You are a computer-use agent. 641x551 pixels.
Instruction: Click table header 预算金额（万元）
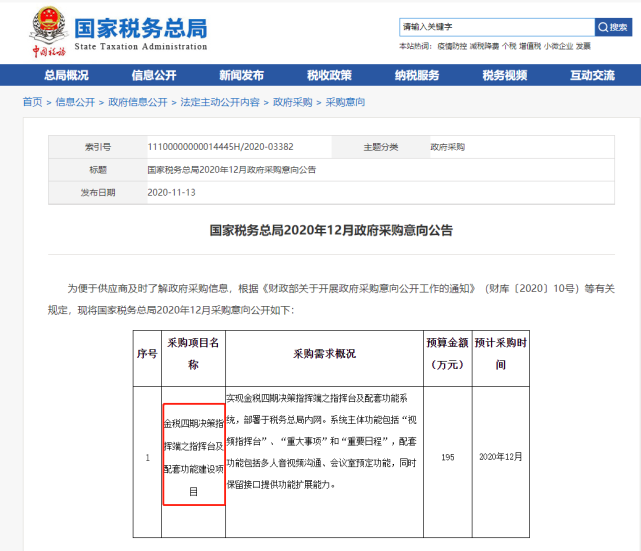coord(448,354)
